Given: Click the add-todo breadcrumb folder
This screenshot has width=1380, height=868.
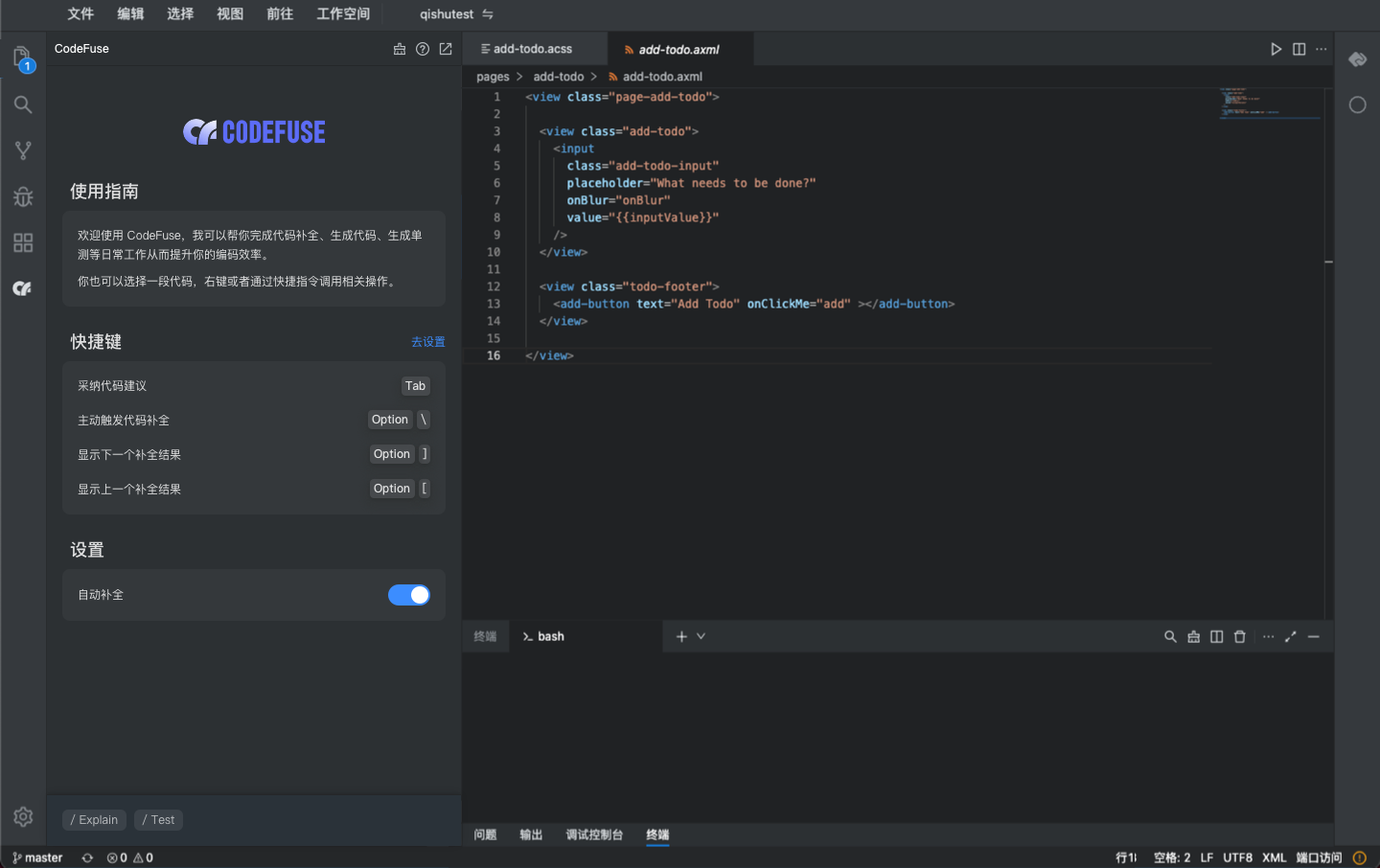Looking at the screenshot, I should click(x=559, y=77).
